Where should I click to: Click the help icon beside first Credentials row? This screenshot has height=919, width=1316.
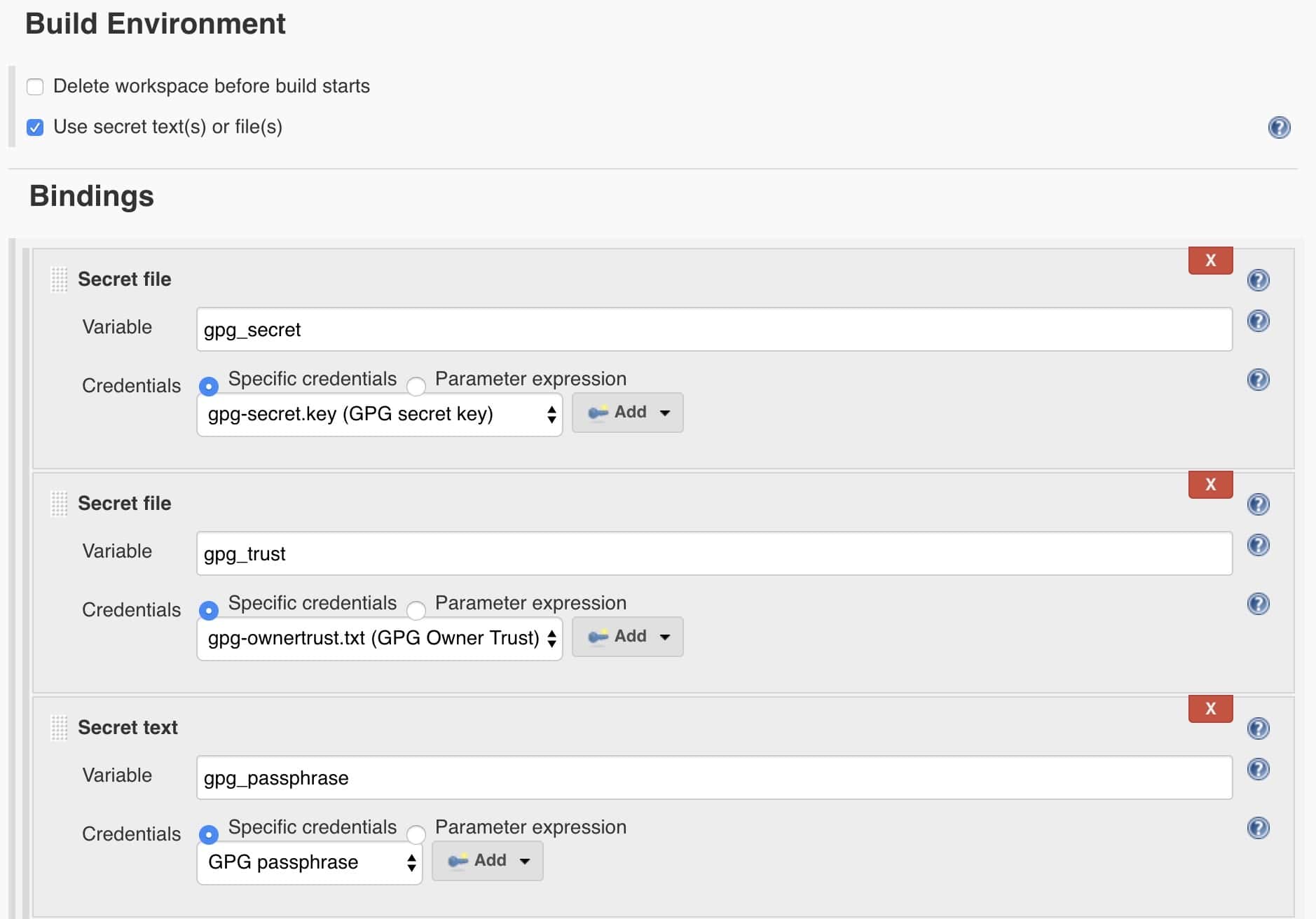point(1259,380)
